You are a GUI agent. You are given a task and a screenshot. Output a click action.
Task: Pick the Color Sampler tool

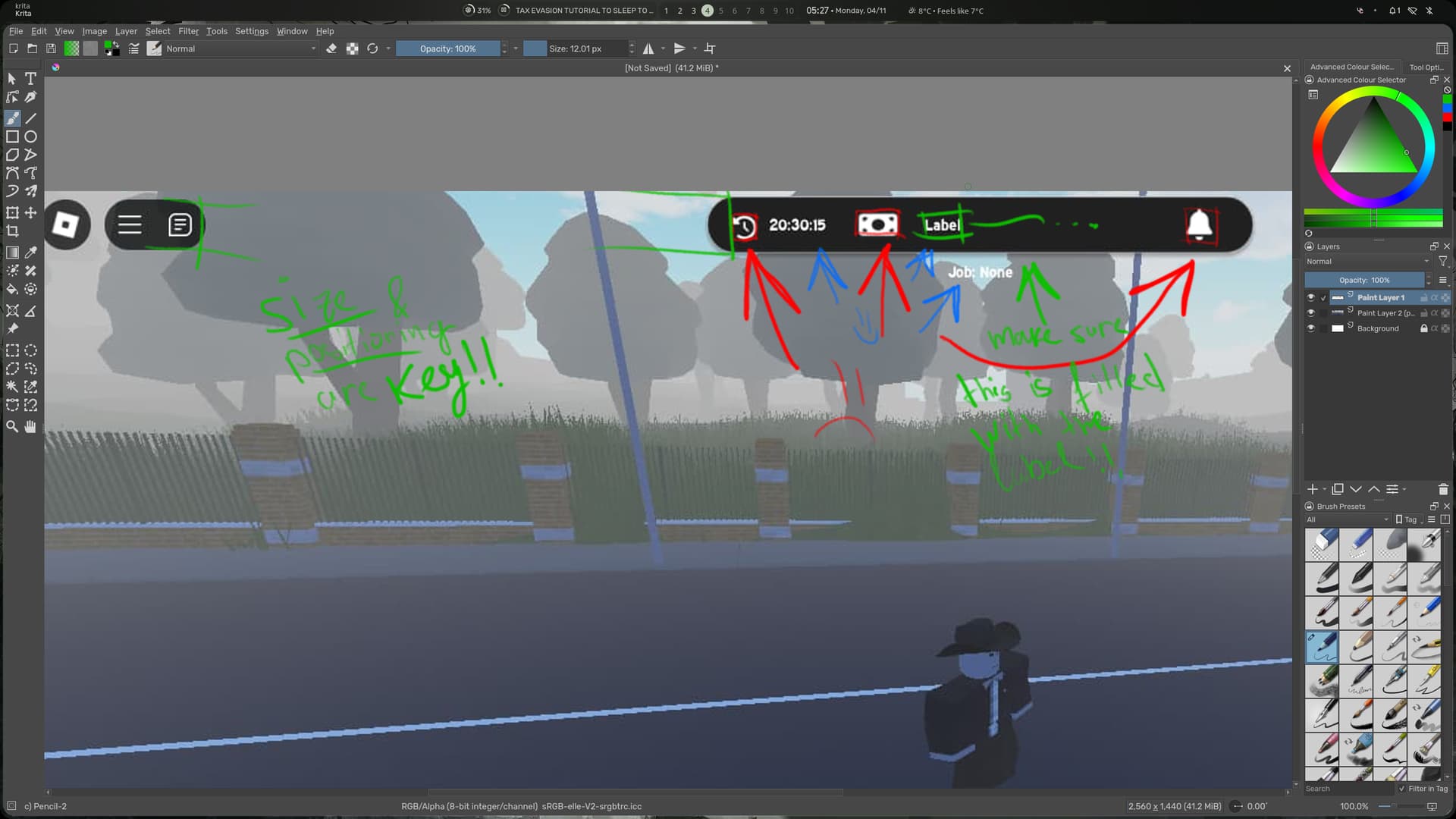31,252
